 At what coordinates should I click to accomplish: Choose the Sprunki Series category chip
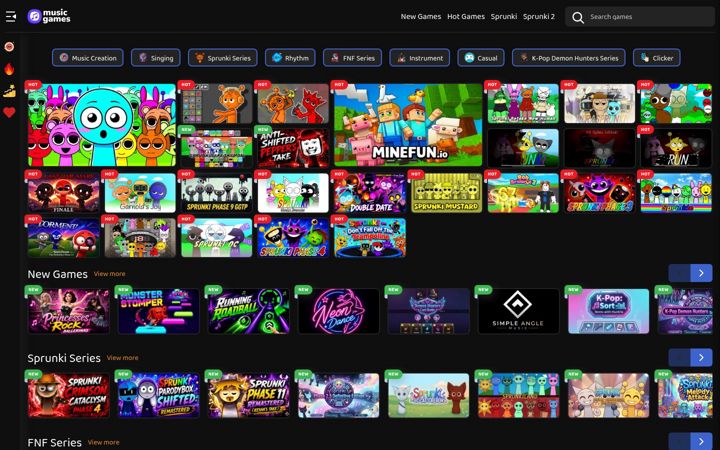tap(223, 58)
